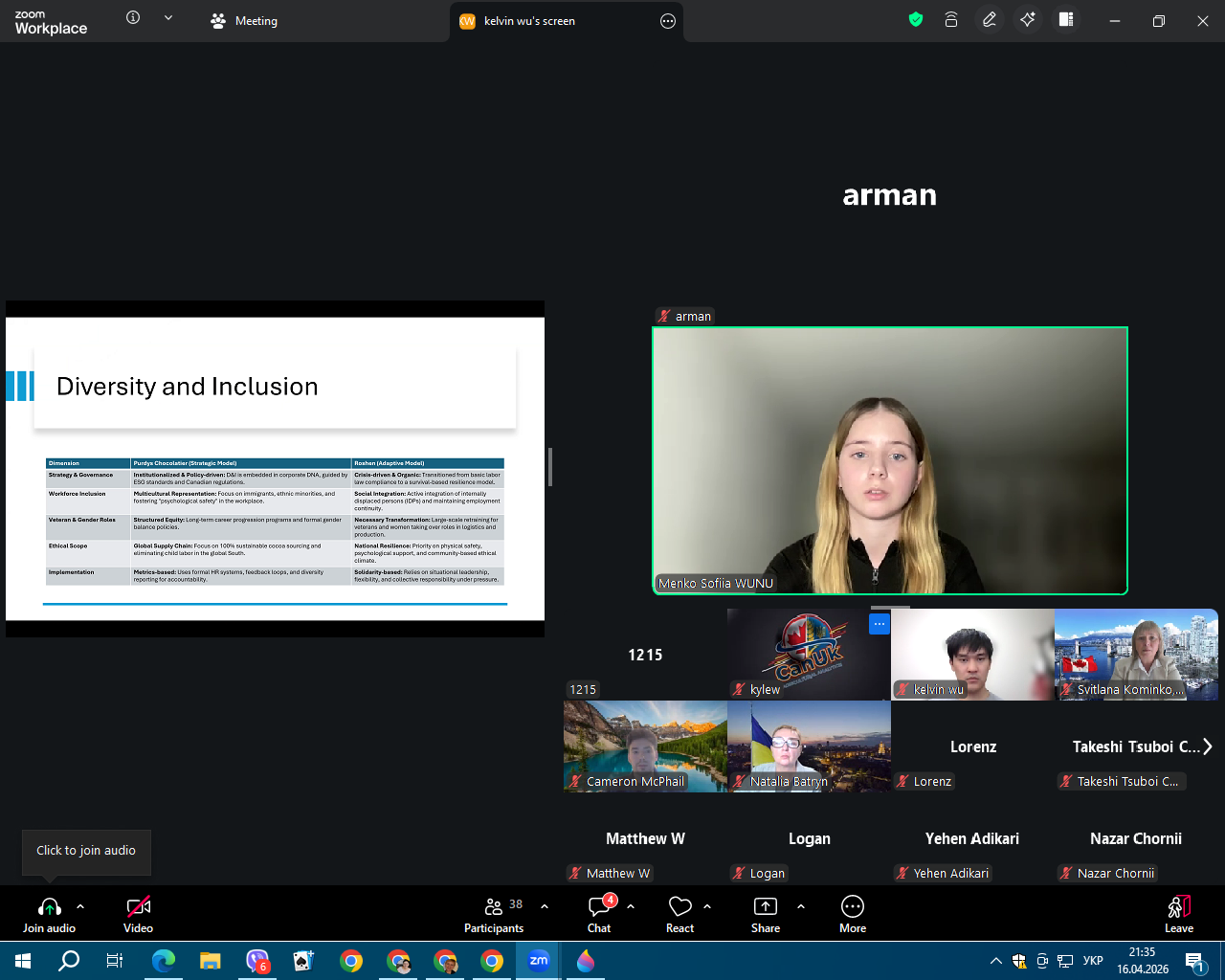Viewport: 1225px width, 980px height.
Task: Click the green encryption shield icon
Action: point(916,20)
